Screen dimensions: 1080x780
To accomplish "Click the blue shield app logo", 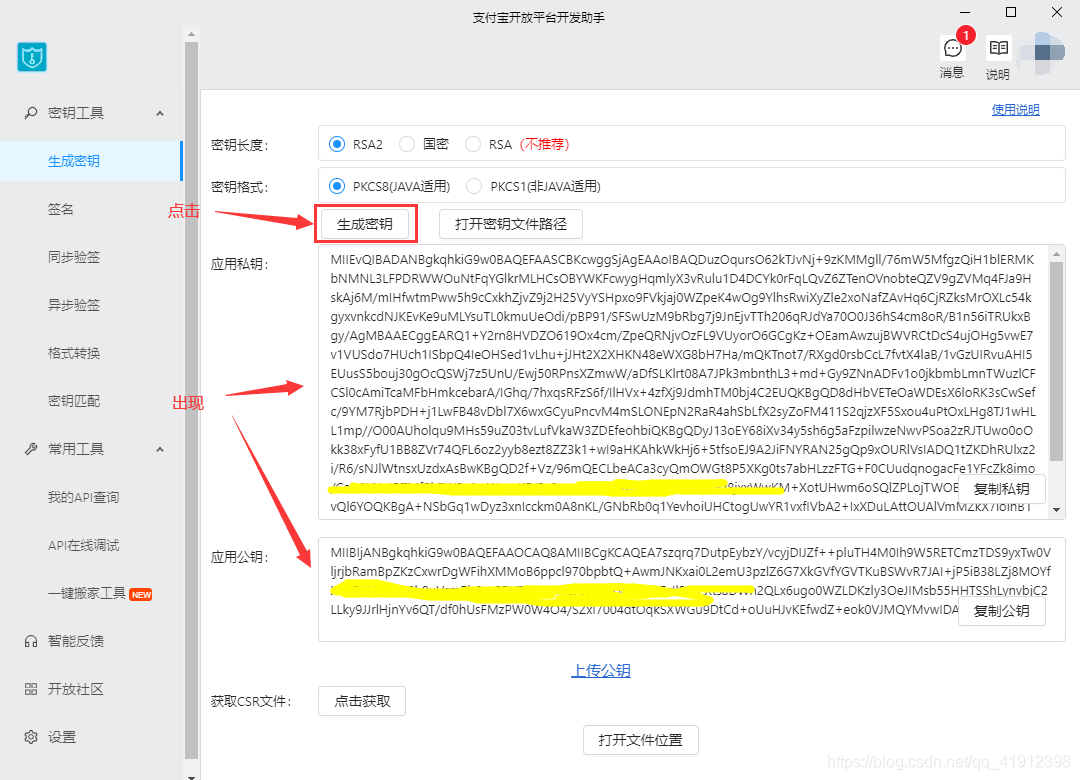I will [32, 57].
